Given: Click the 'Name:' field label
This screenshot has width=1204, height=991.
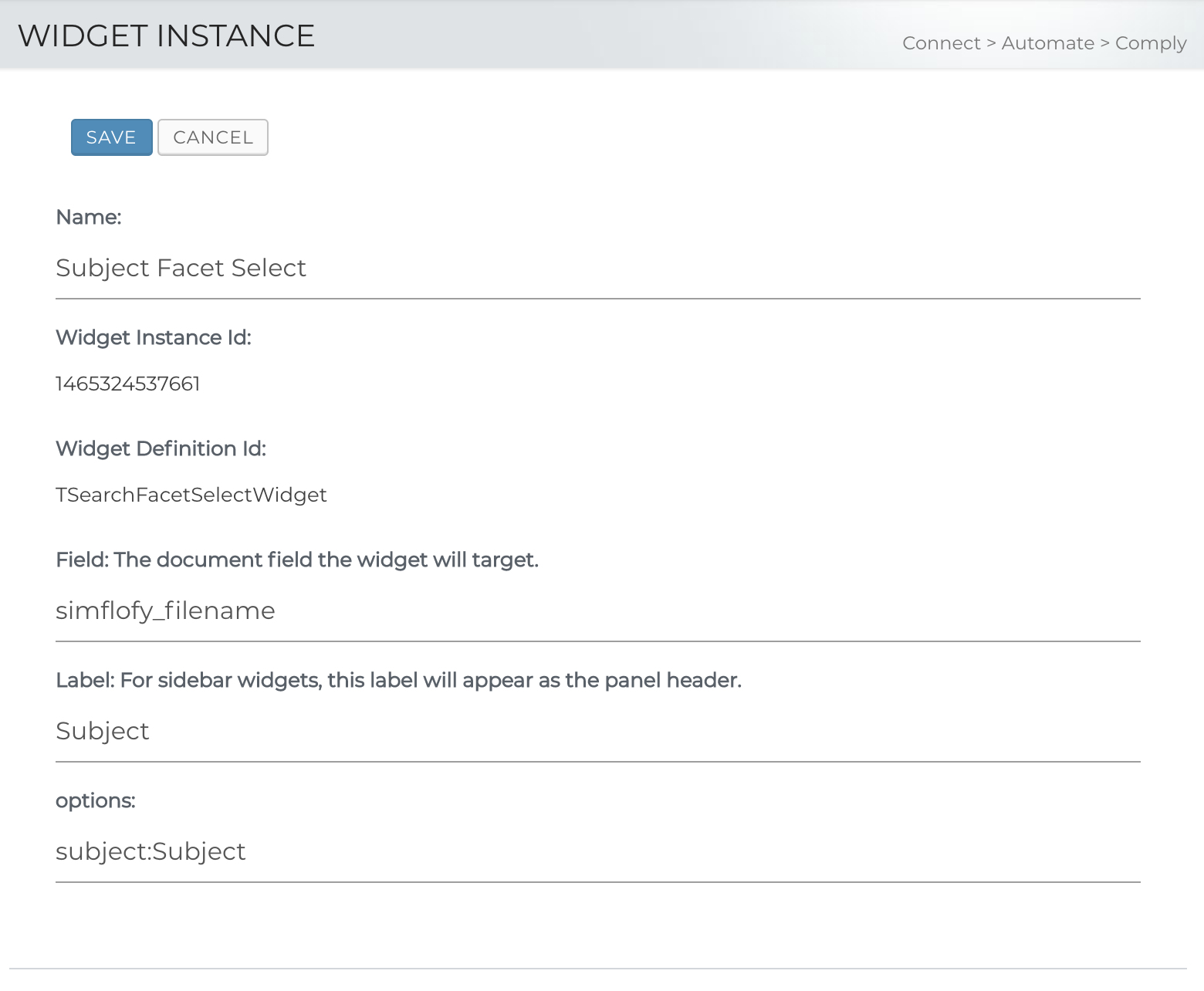Looking at the screenshot, I should coord(88,217).
